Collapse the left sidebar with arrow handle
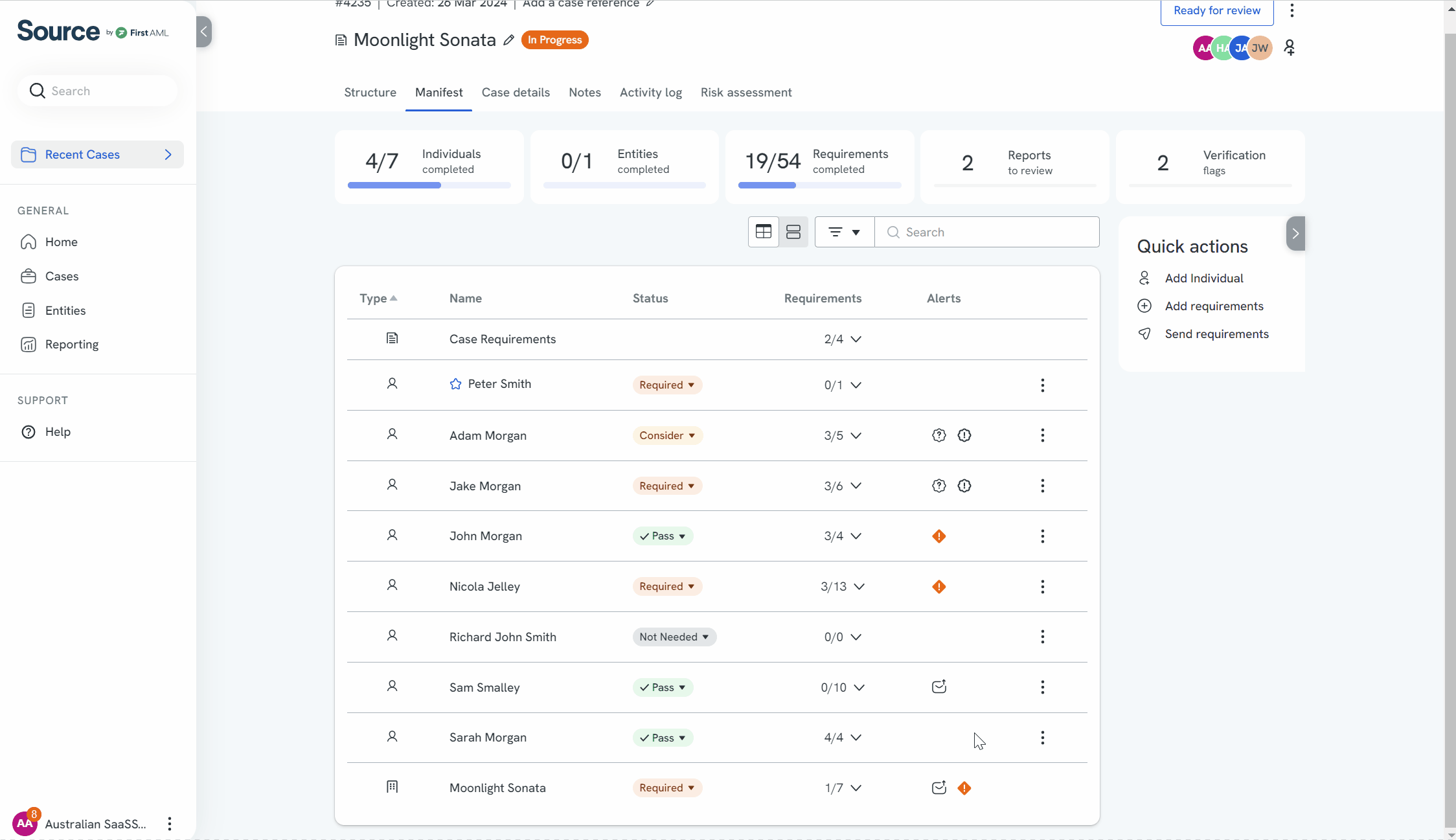 tap(204, 32)
